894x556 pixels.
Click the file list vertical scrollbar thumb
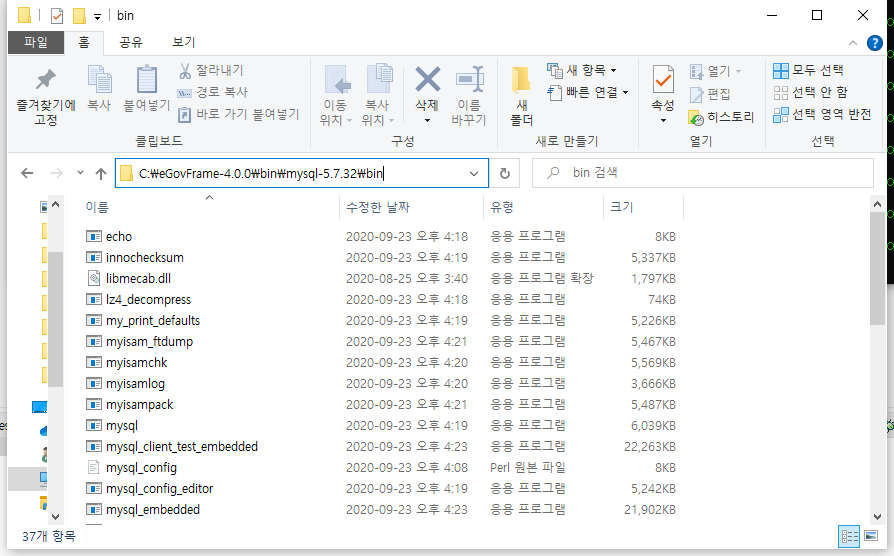coord(877,268)
